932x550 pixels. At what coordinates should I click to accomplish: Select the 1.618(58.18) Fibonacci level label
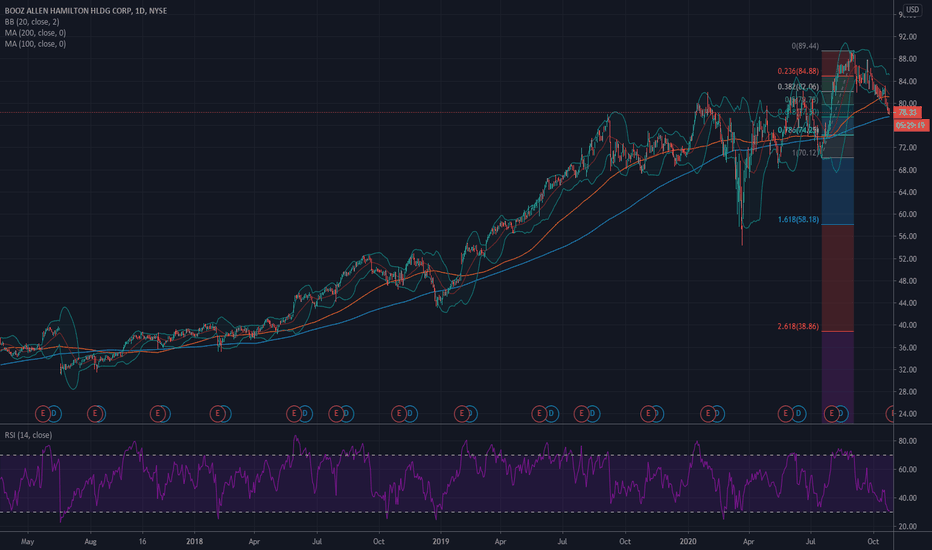pos(798,220)
